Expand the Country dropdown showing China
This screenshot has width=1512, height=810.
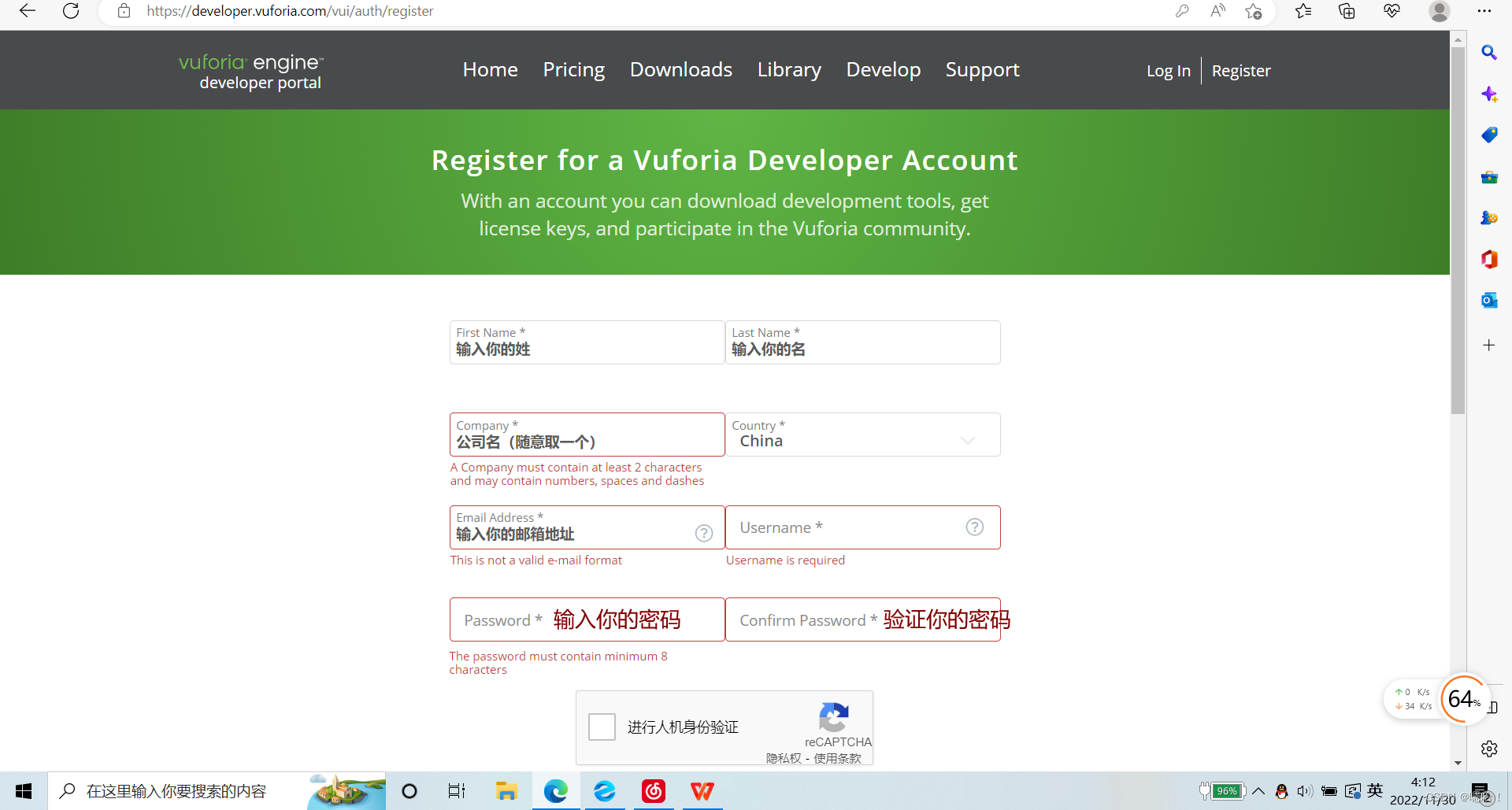863,435
